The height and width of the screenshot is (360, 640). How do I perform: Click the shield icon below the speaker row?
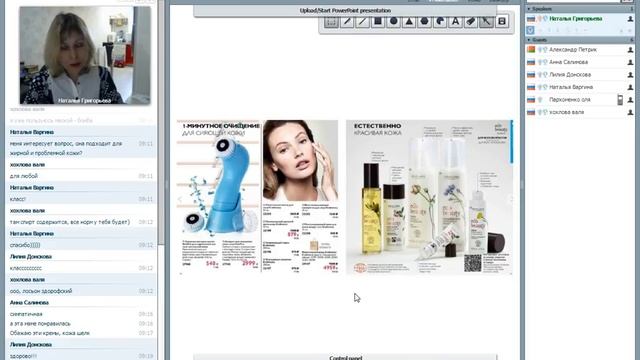[x=530, y=30]
